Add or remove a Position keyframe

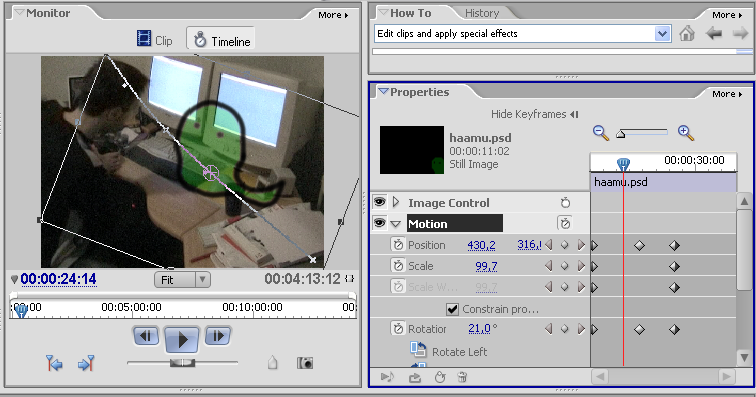pos(565,245)
